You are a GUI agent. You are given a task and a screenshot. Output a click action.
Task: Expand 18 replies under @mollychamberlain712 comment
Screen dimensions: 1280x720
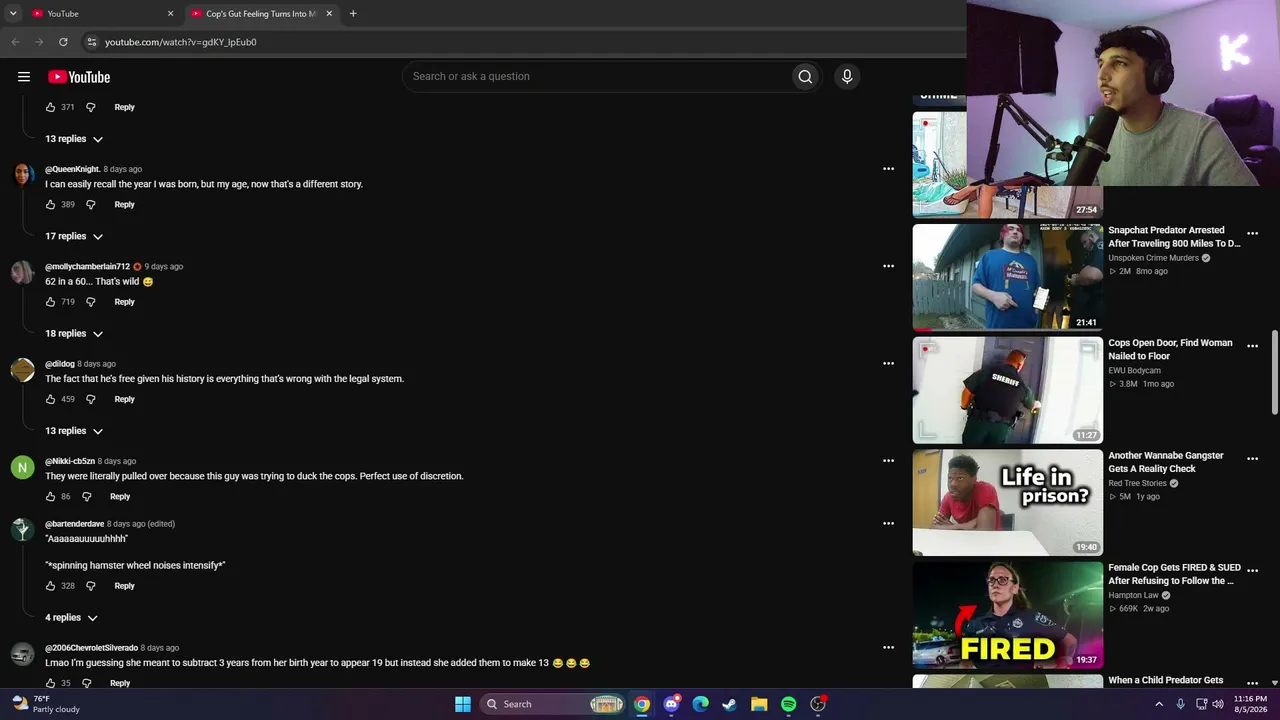[74, 334]
